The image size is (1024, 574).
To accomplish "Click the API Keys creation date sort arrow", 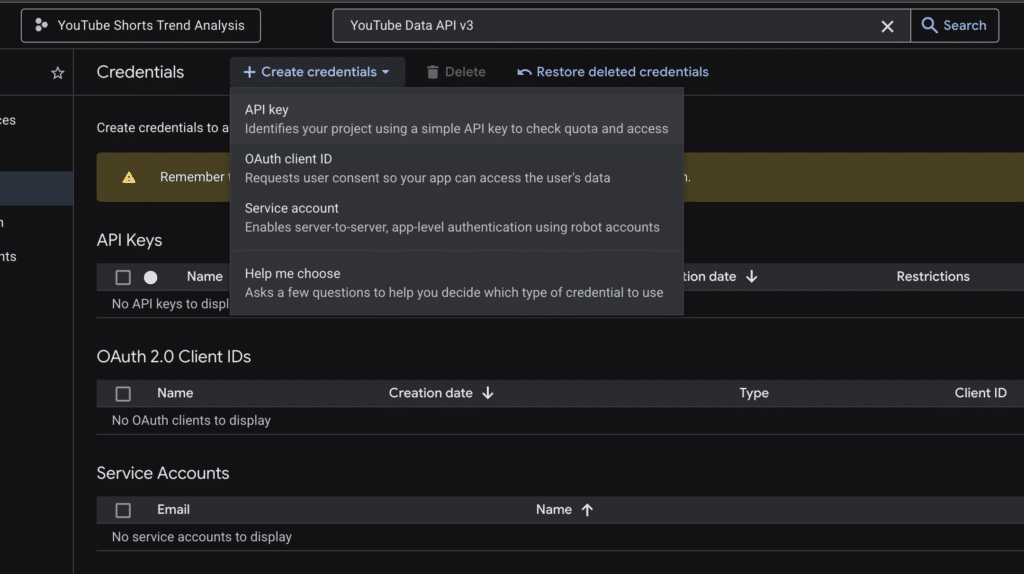I will (752, 276).
